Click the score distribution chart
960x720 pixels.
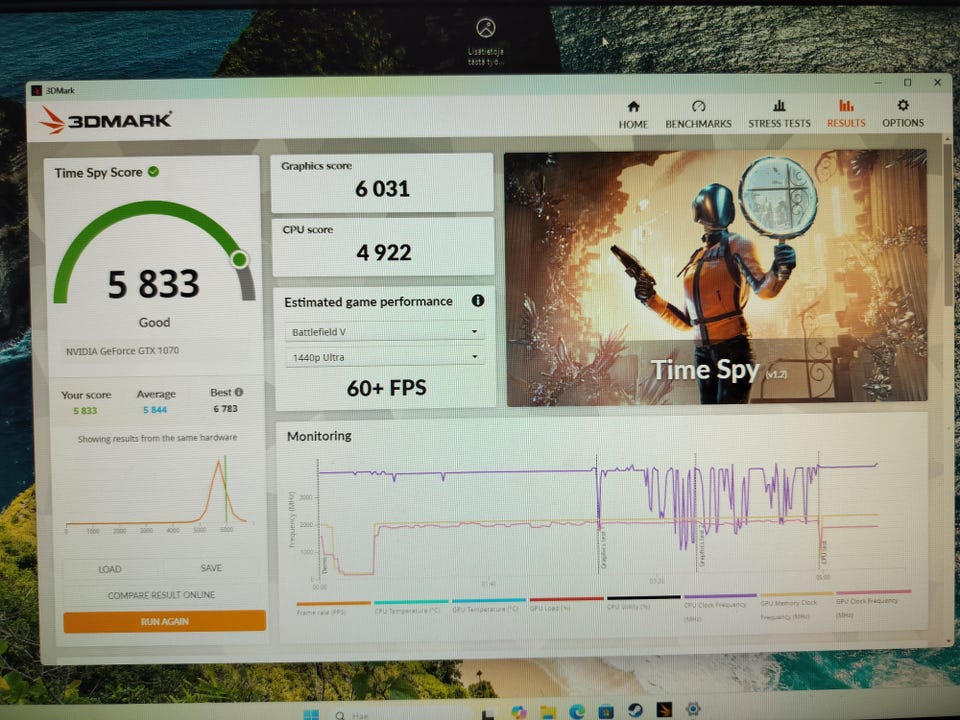point(158,495)
